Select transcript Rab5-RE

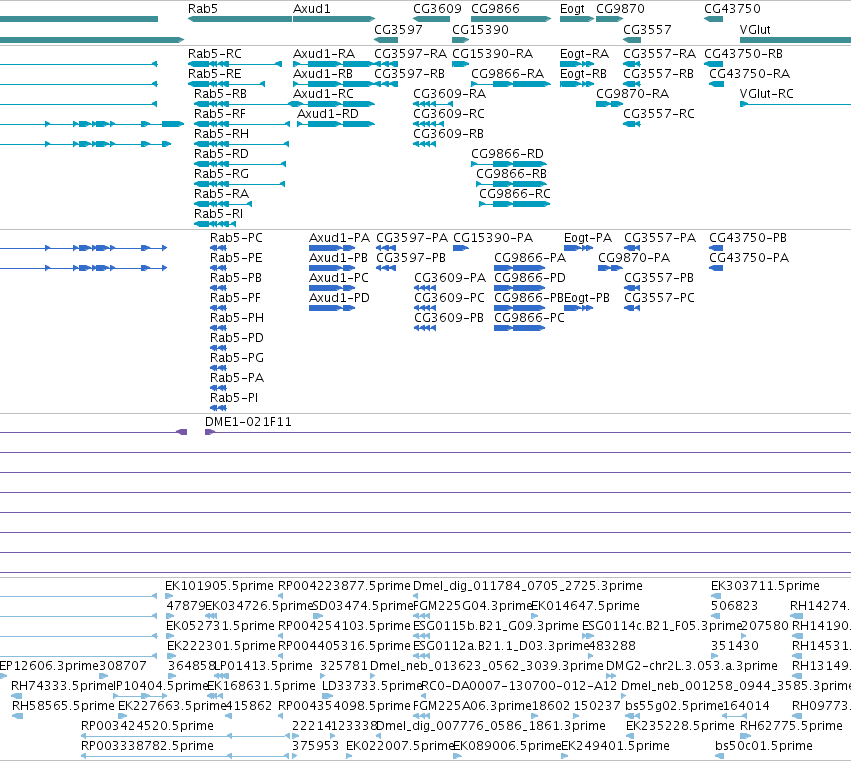pos(214,74)
